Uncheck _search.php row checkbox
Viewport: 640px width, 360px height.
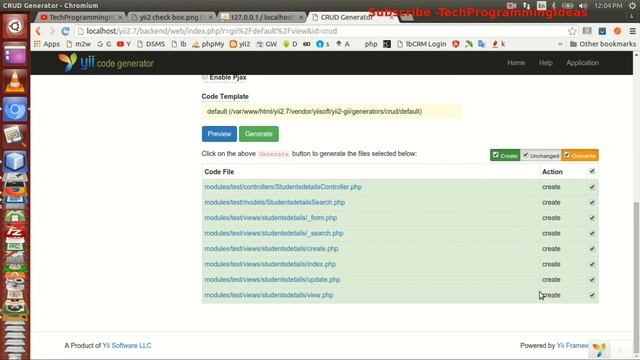(x=592, y=233)
